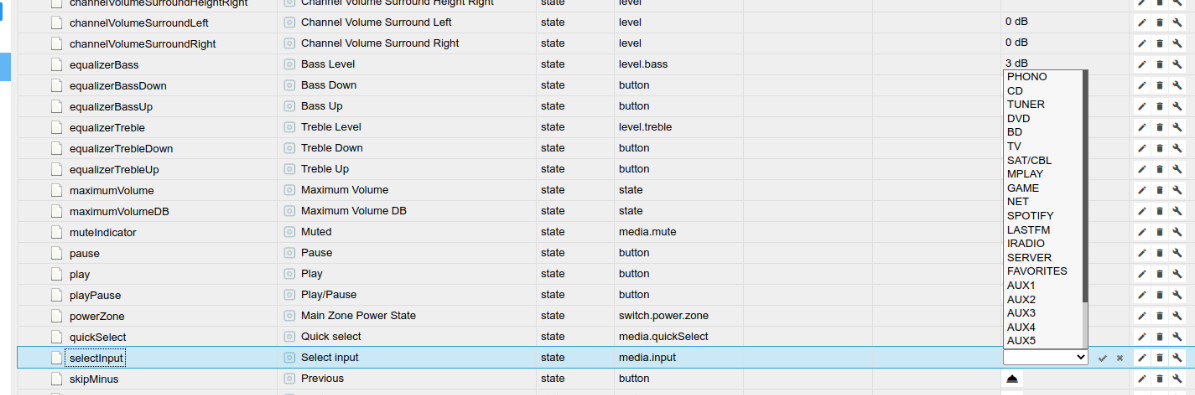Open wrench settings for powerZone row

coord(1177,316)
